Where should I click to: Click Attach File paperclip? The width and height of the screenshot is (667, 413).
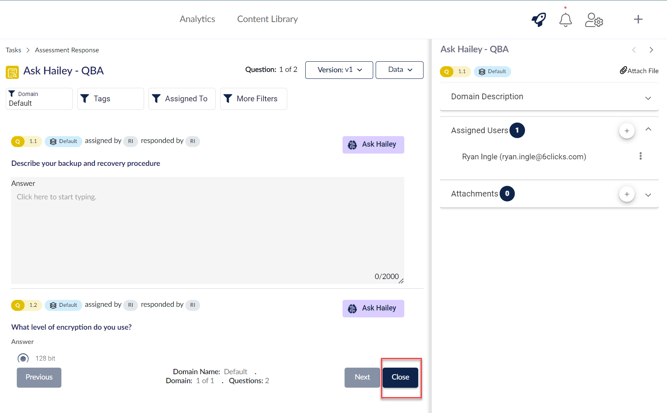pyautogui.click(x=639, y=71)
